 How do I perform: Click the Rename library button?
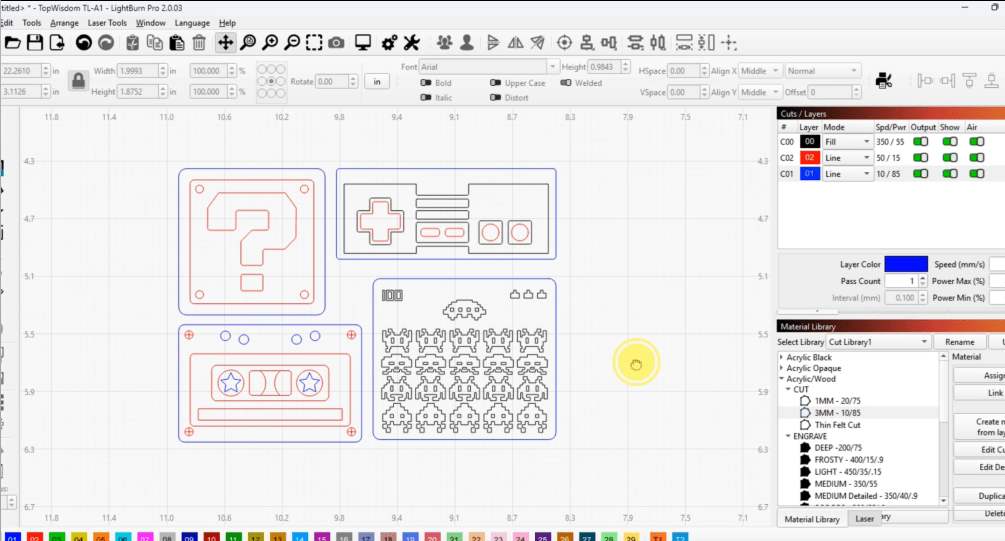click(960, 342)
